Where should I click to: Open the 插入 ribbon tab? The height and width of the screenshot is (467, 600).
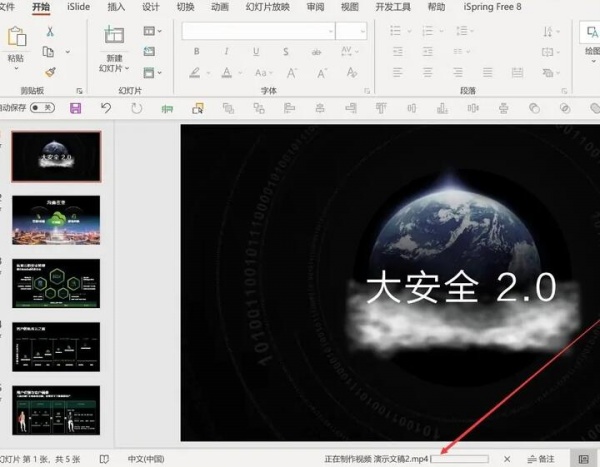pos(116,7)
